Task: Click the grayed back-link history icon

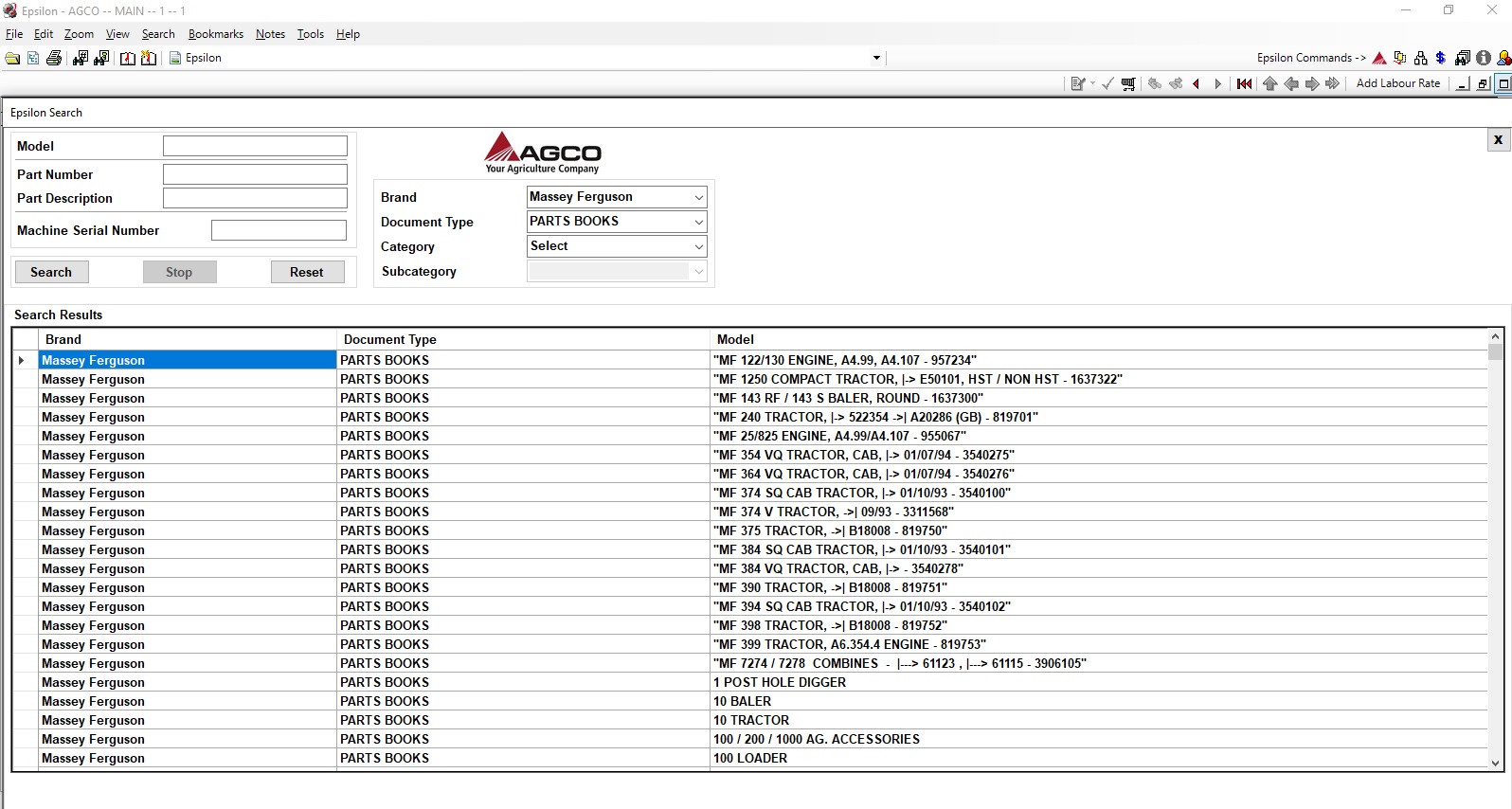Action: tap(1155, 83)
